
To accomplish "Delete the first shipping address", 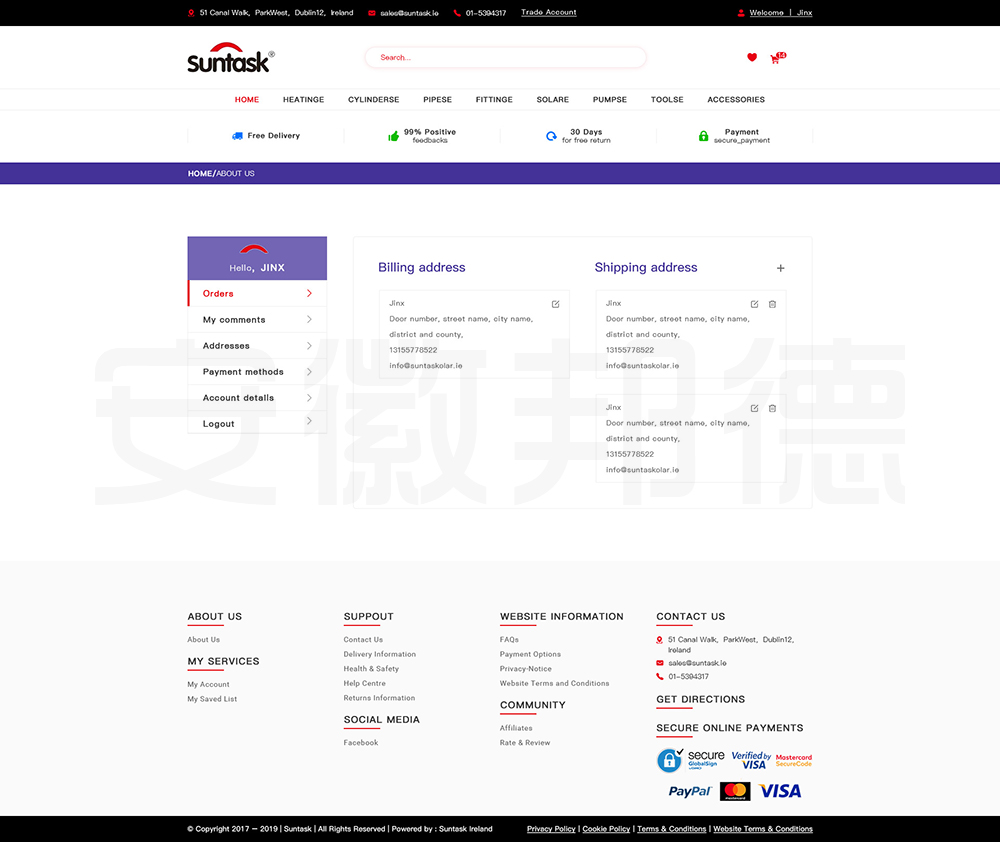I will point(772,304).
